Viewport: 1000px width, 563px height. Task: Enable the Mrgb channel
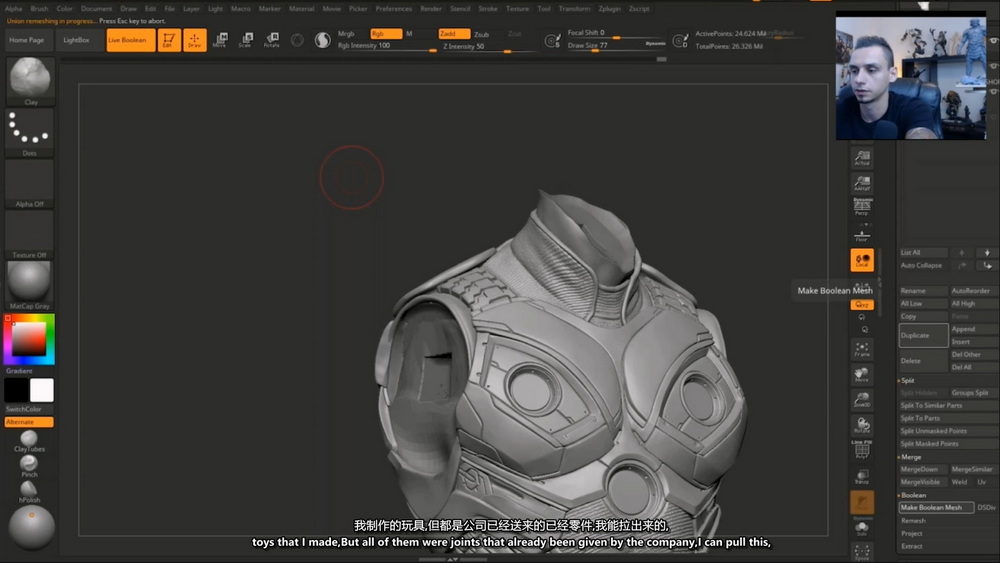(346, 34)
